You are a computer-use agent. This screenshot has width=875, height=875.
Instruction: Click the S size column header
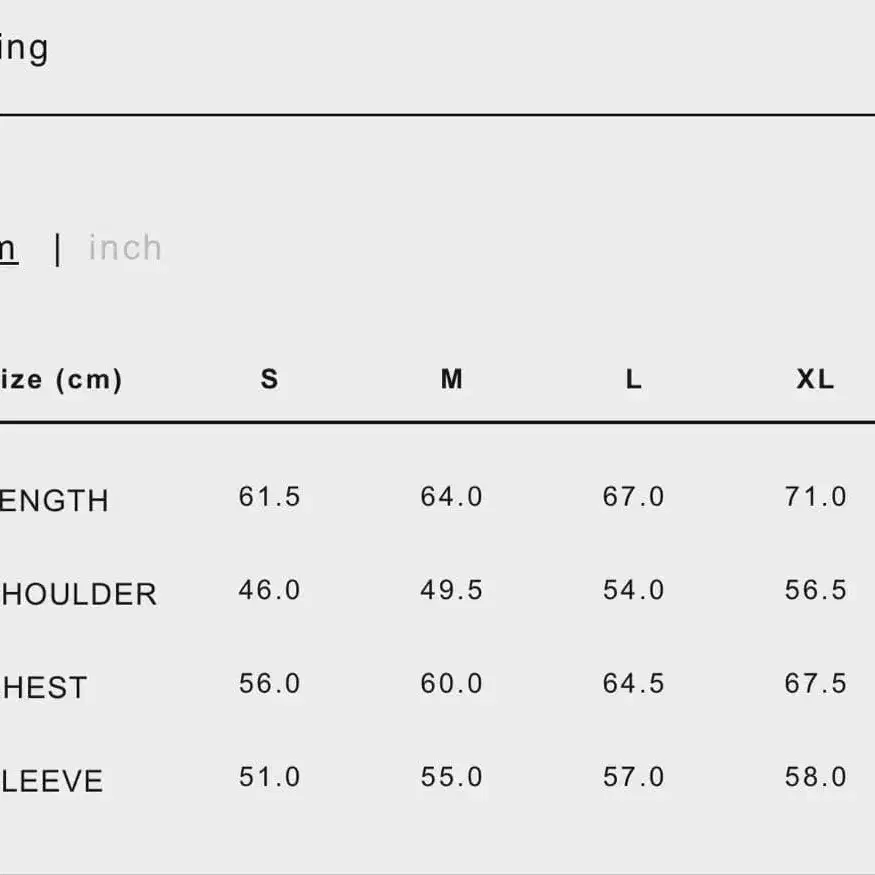click(x=269, y=379)
